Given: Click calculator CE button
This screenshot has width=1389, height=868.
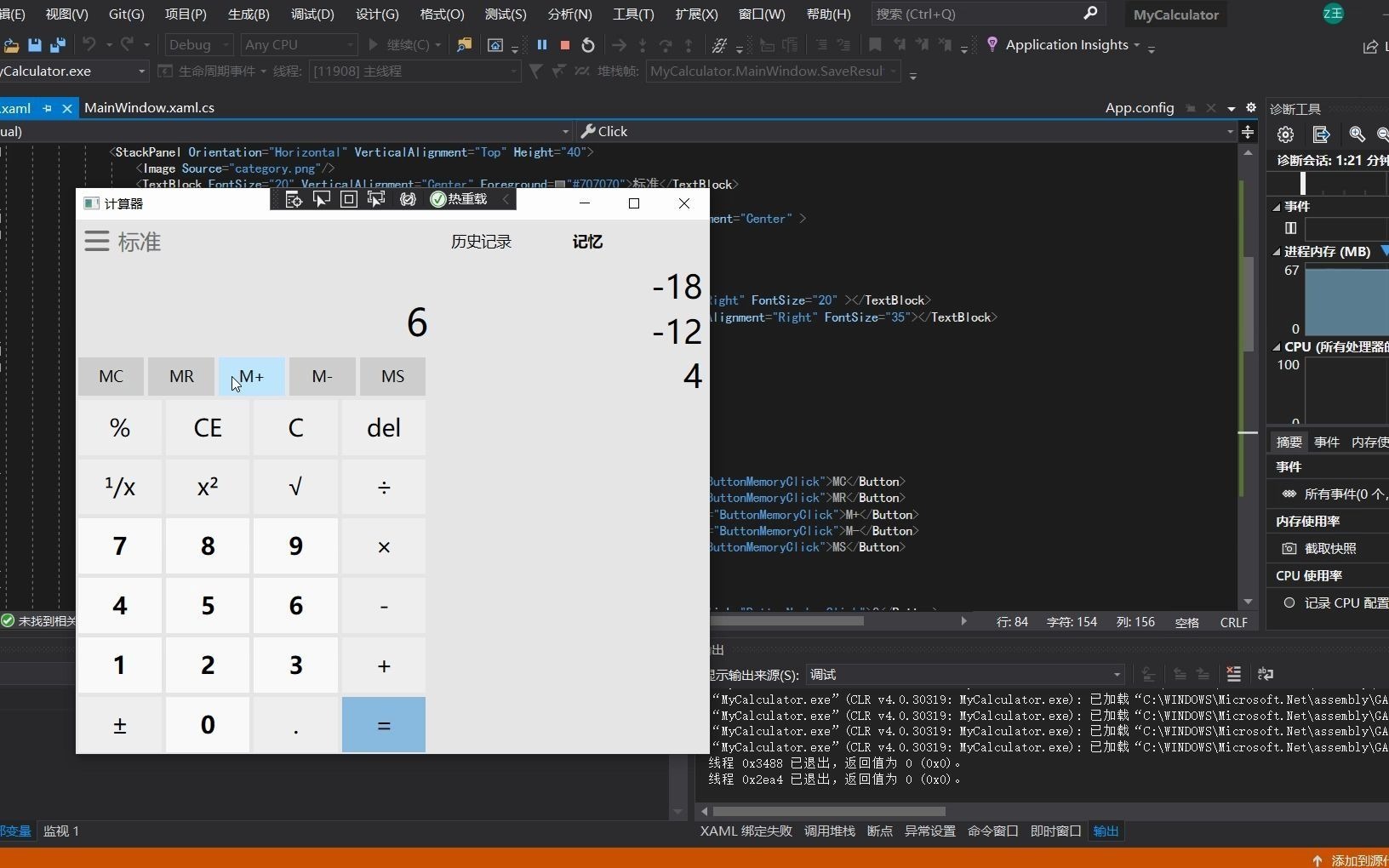Looking at the screenshot, I should 208,427.
